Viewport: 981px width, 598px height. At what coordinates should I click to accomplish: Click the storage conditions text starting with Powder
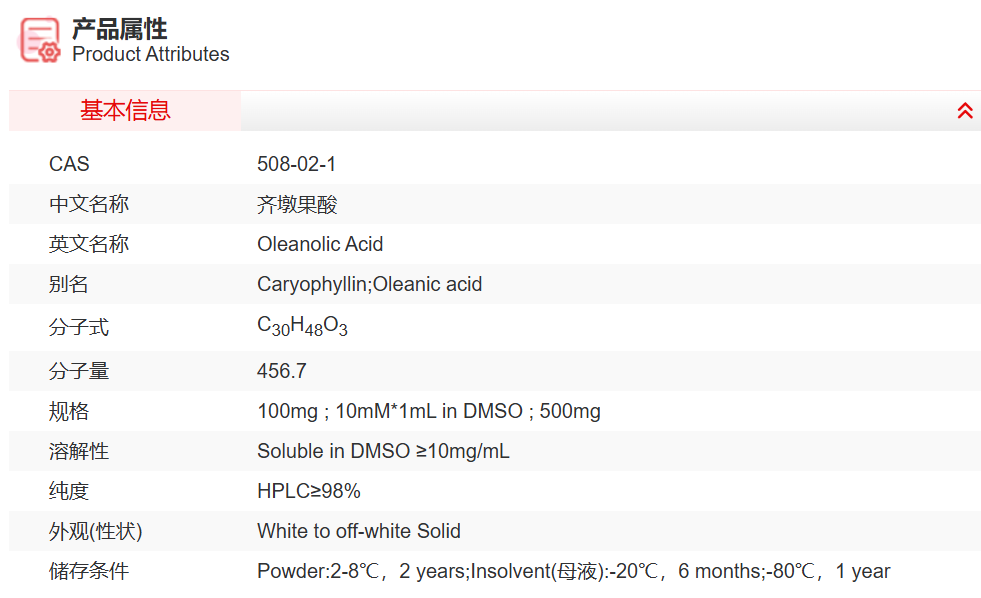click(573, 571)
